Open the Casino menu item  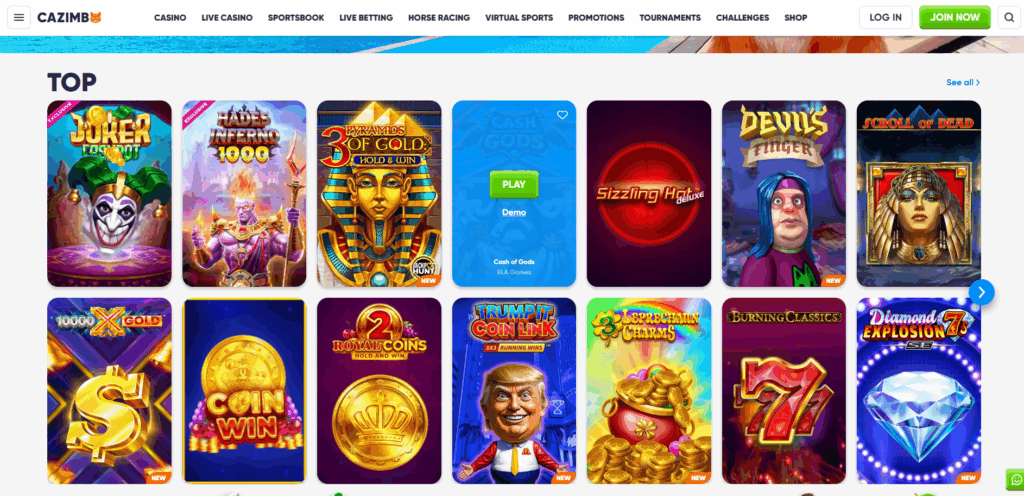170,18
